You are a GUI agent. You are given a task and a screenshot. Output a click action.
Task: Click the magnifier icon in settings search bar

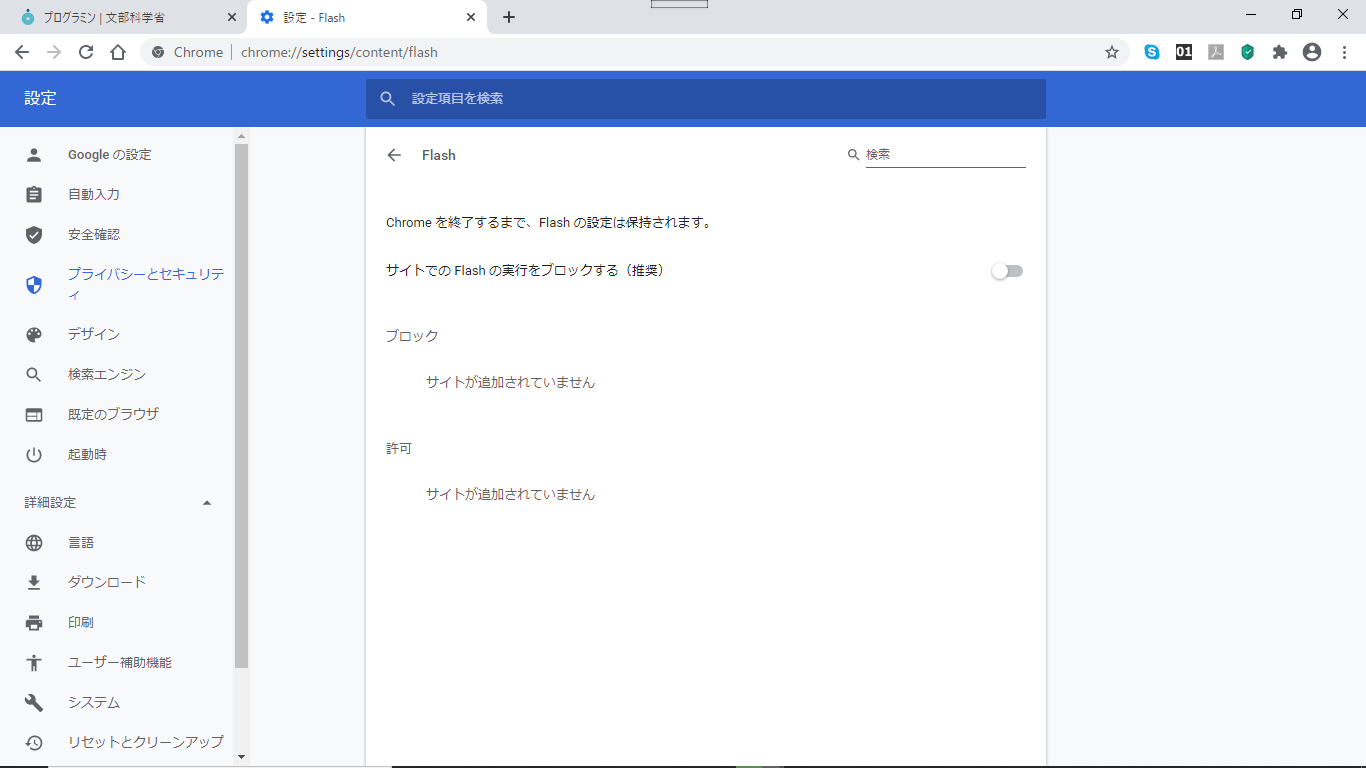click(388, 99)
